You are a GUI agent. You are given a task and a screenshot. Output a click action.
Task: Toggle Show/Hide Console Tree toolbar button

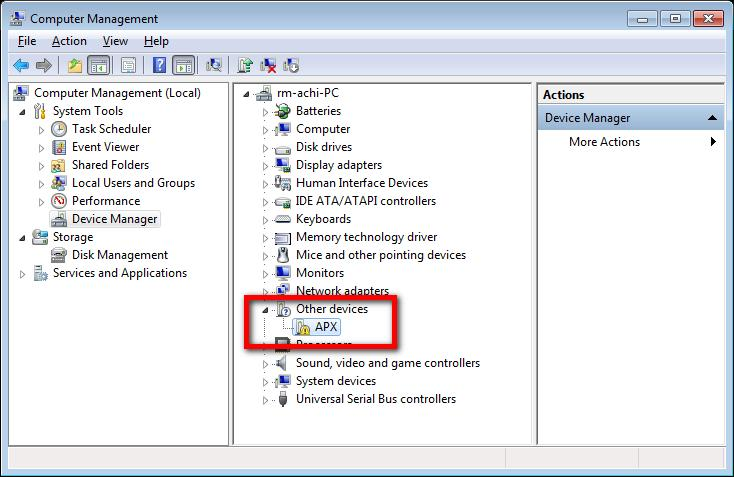98,65
